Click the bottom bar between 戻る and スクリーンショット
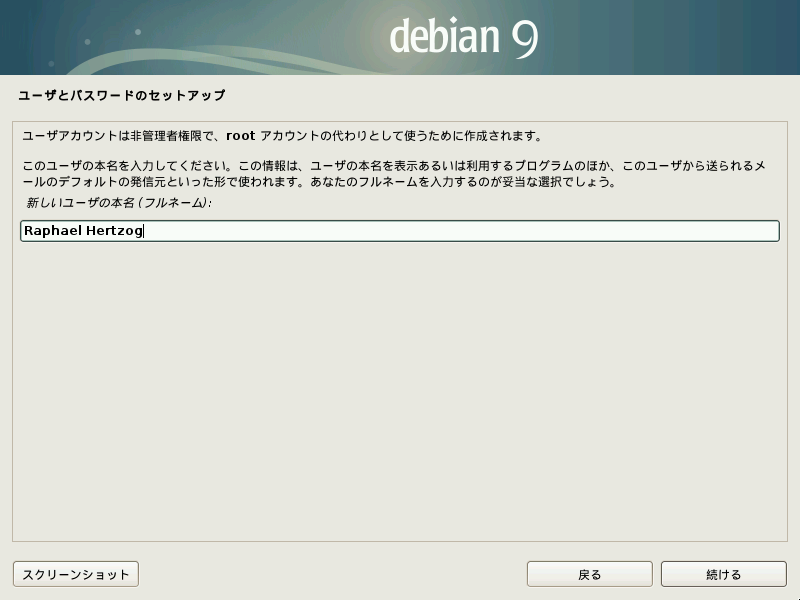The image size is (800, 600). tap(330, 573)
